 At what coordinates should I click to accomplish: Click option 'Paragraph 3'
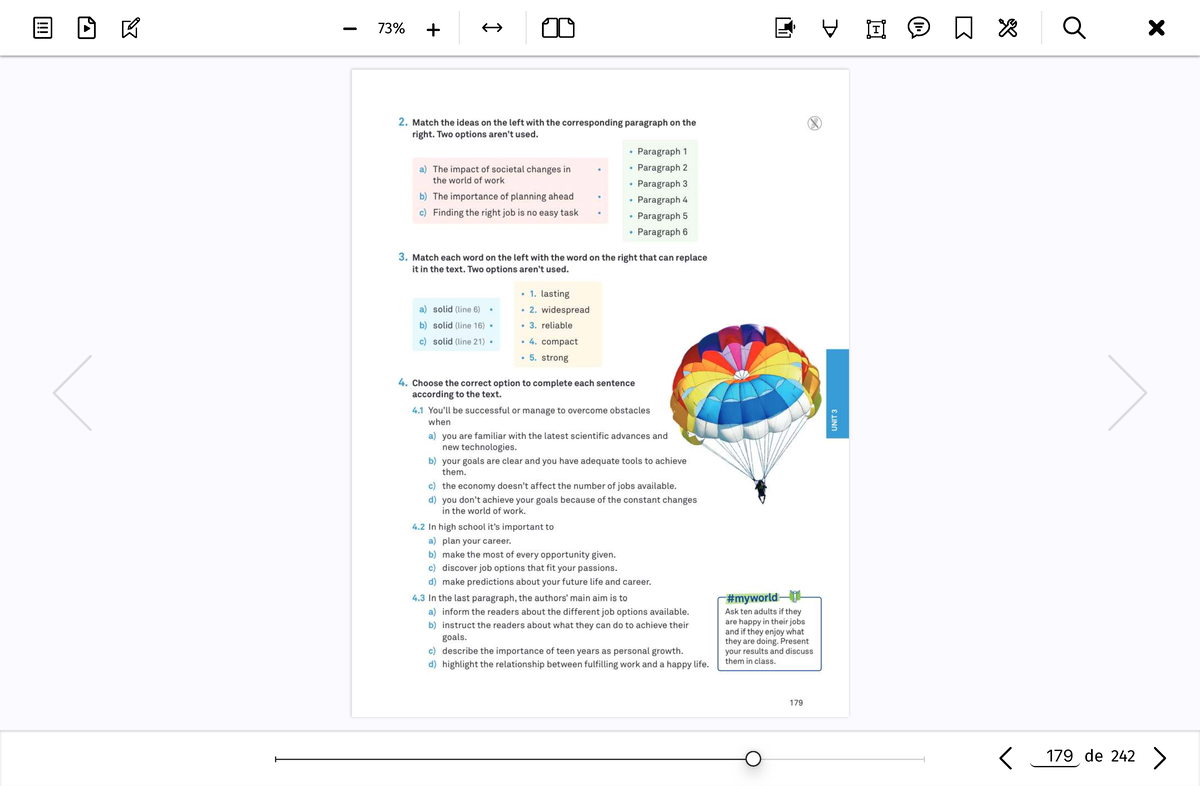pos(660,183)
